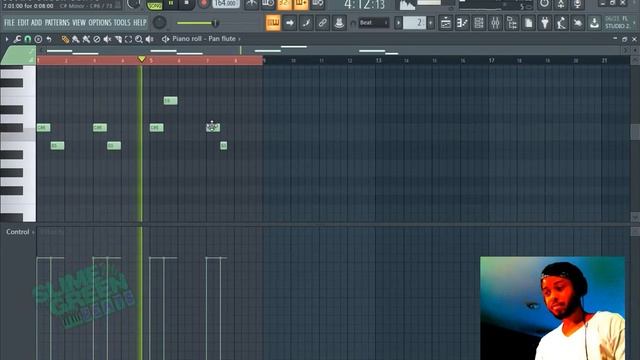Toggle typing keyboard to piano icon
This screenshot has width=640, height=360.
(x=273, y=23)
